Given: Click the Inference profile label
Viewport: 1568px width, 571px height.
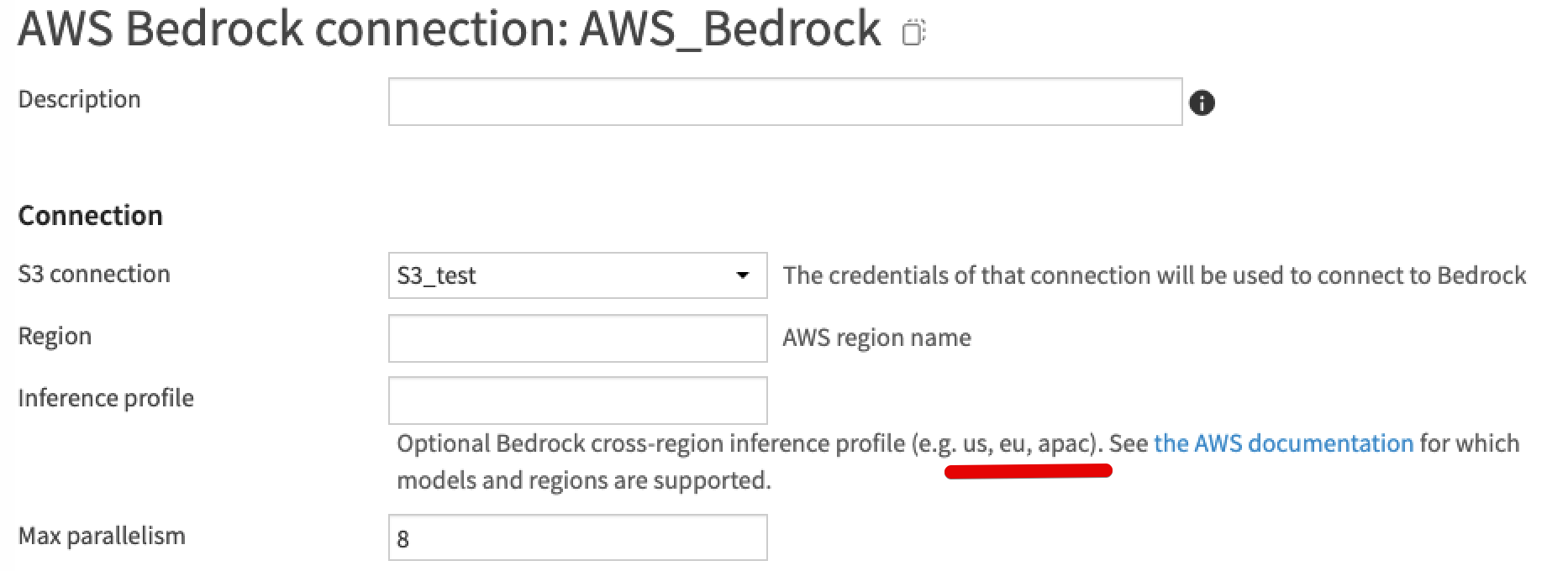Looking at the screenshot, I should pyautogui.click(x=104, y=399).
